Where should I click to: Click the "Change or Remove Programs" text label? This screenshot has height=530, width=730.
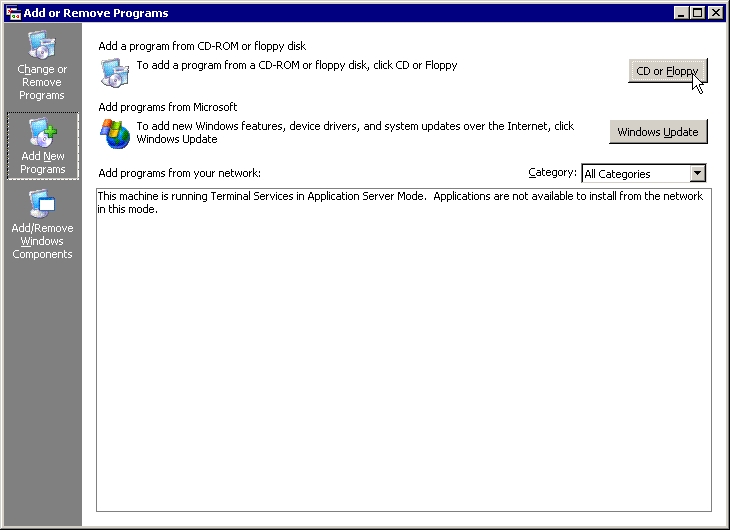(x=42, y=82)
